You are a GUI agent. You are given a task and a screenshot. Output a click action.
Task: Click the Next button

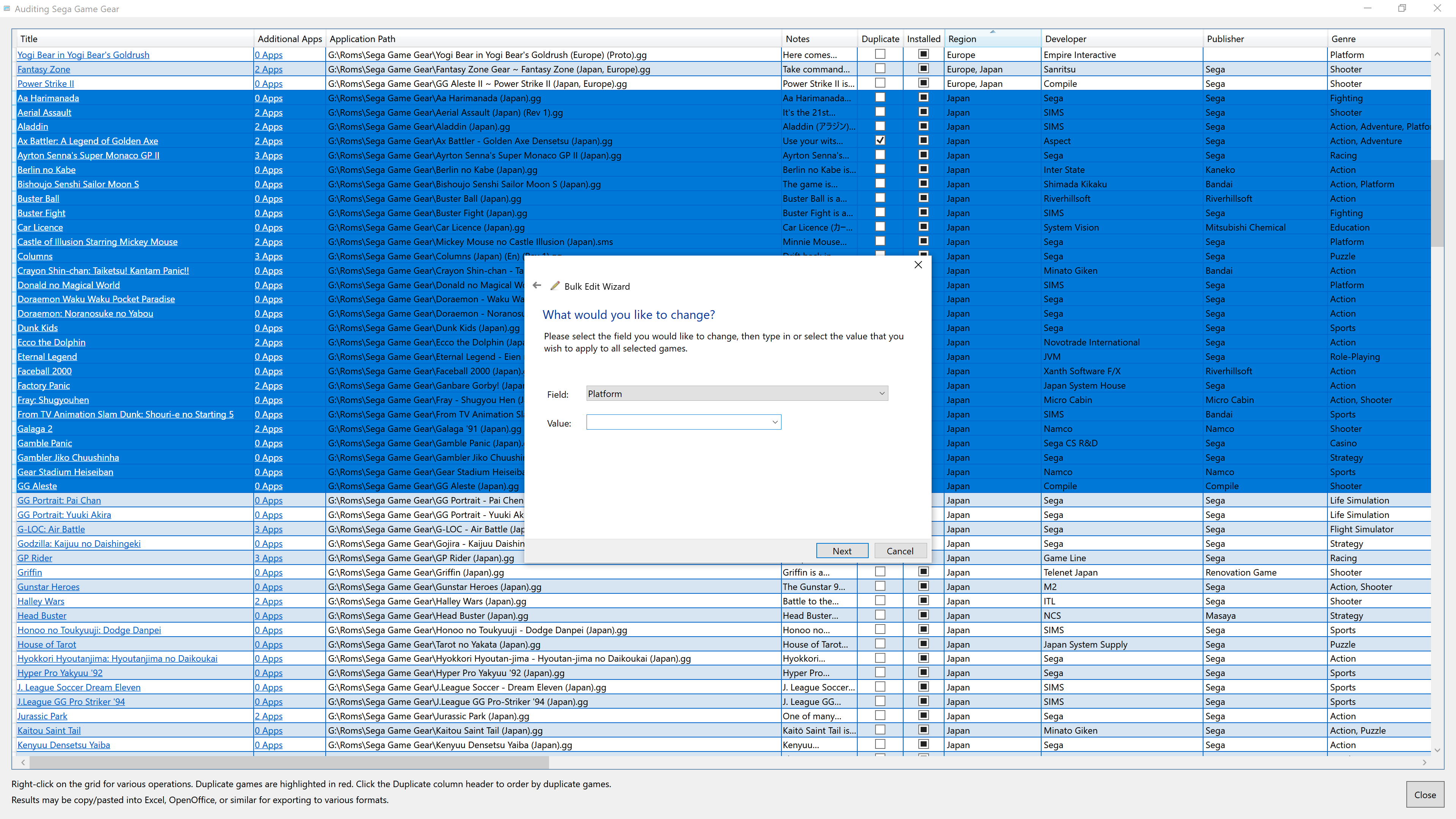[842, 551]
